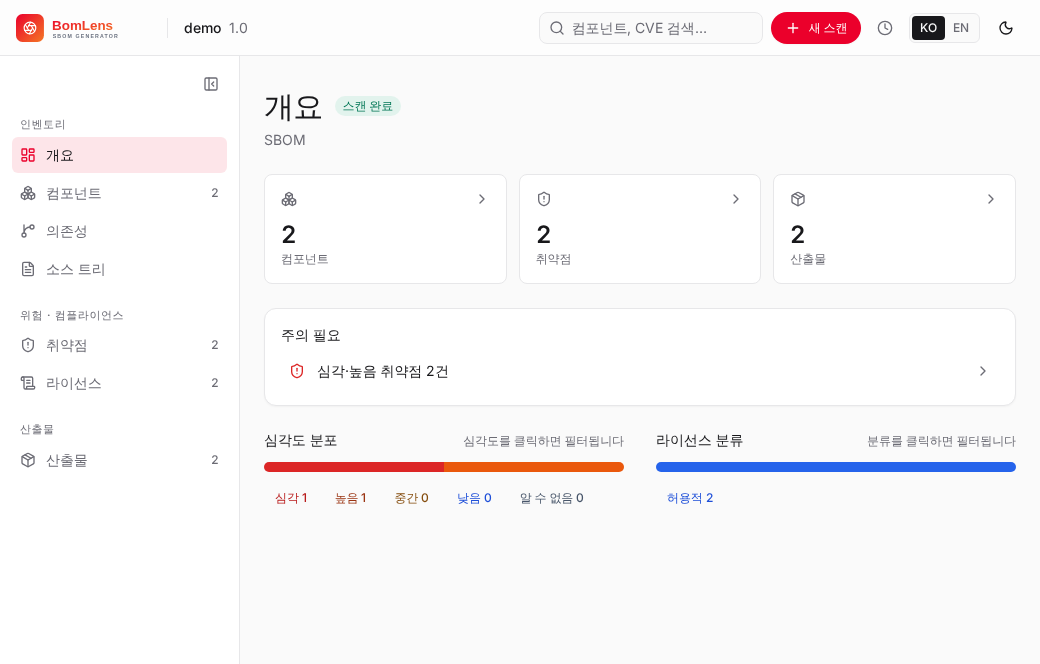Screen dimensions: 1040x664
Task: Open the 심각·높음 취약점 2건 alert row
Action: [x=640, y=371]
